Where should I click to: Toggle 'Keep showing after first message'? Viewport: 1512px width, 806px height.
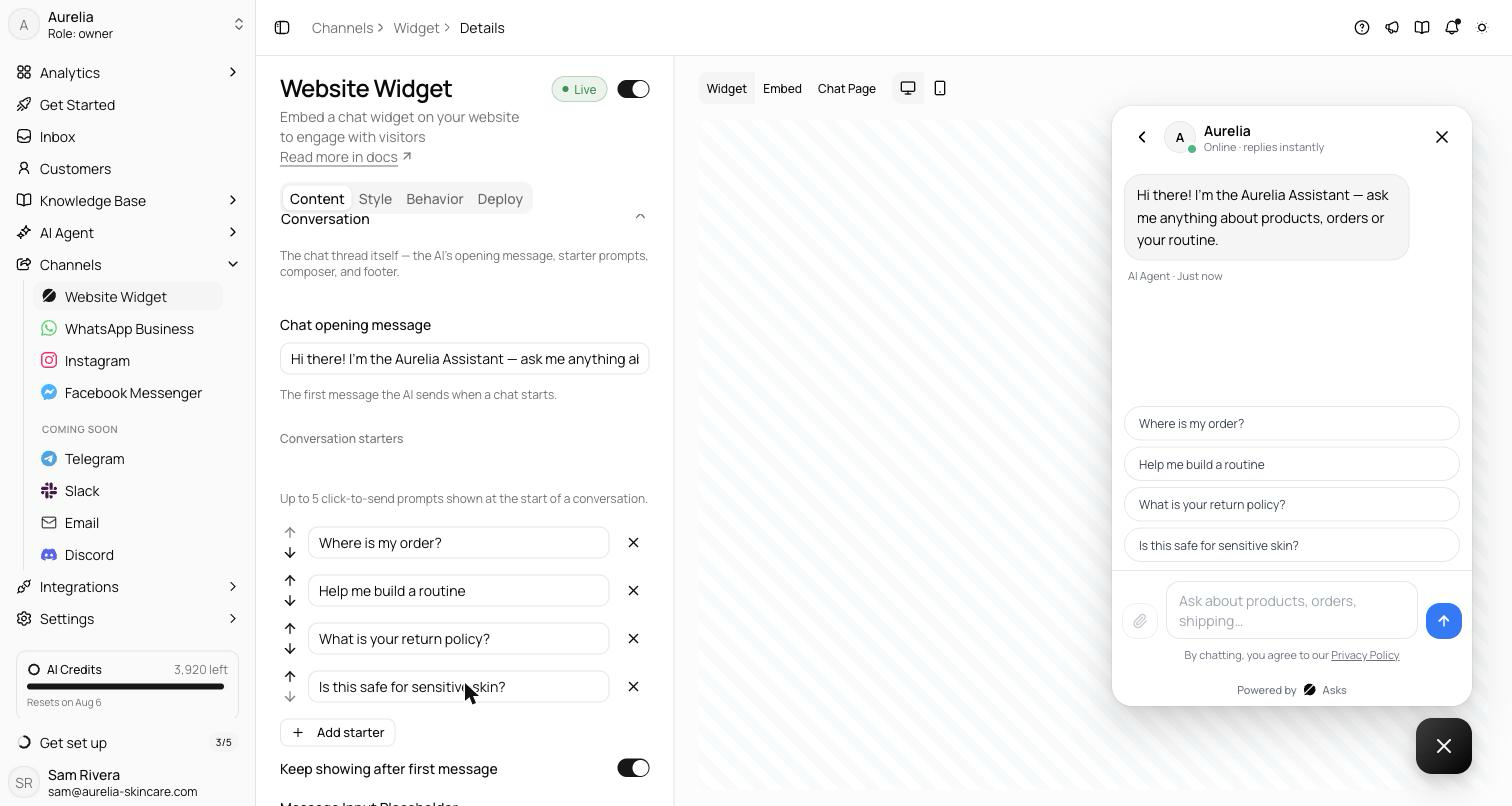tap(633, 768)
